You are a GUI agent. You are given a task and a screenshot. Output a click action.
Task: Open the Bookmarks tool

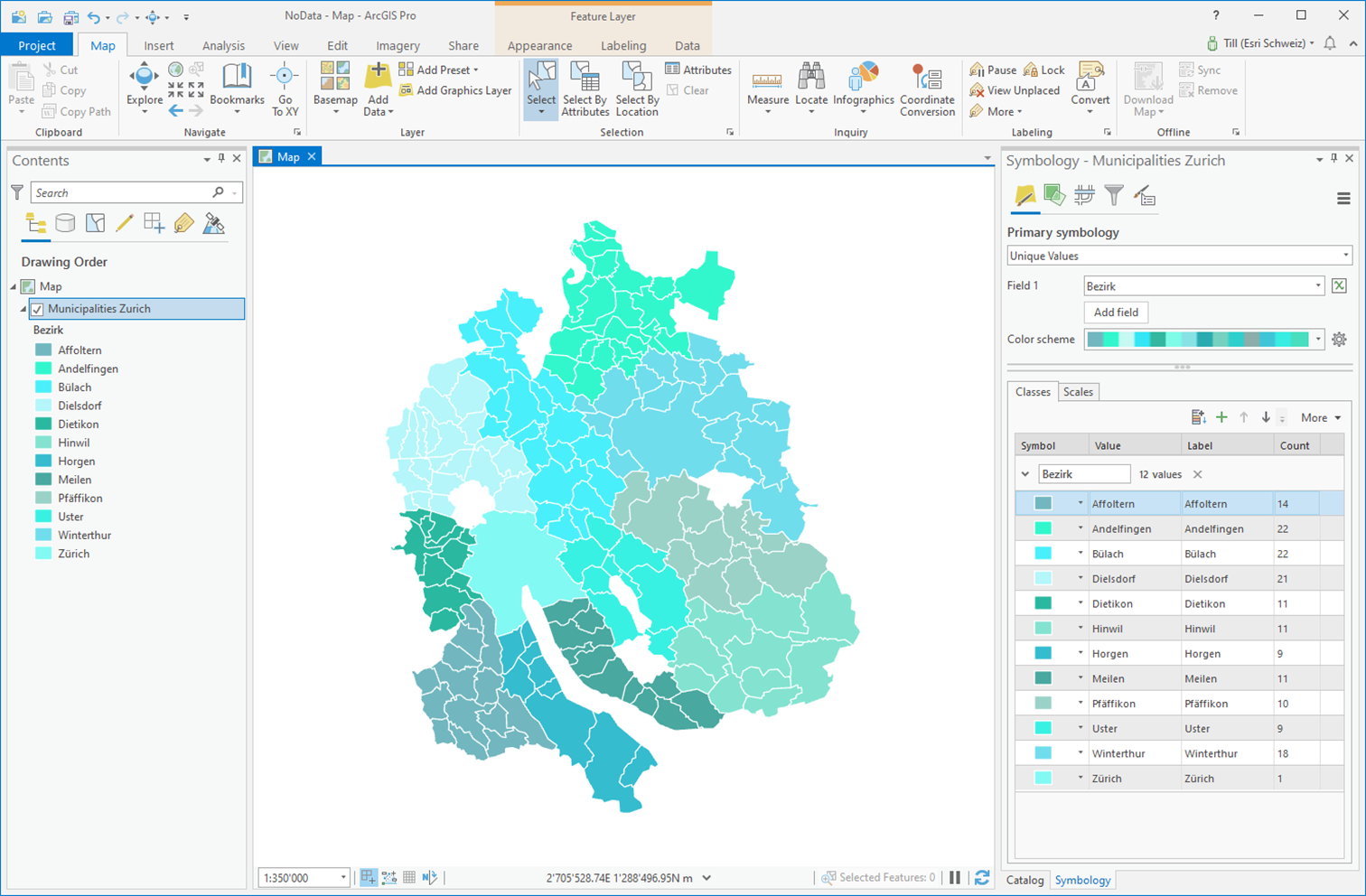point(237,89)
